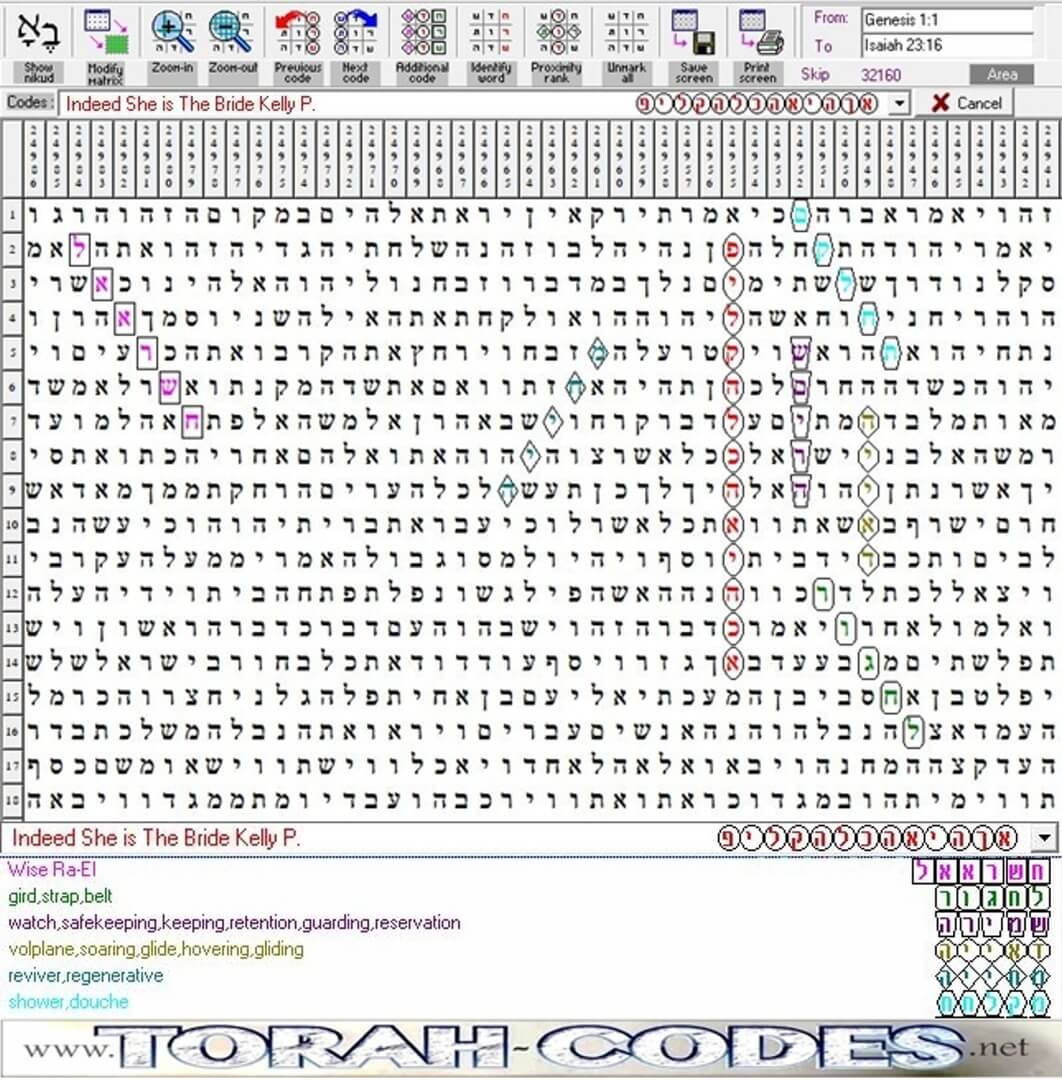Zoom in on the matrix
Screen dimensions: 1062x1080
point(172,33)
